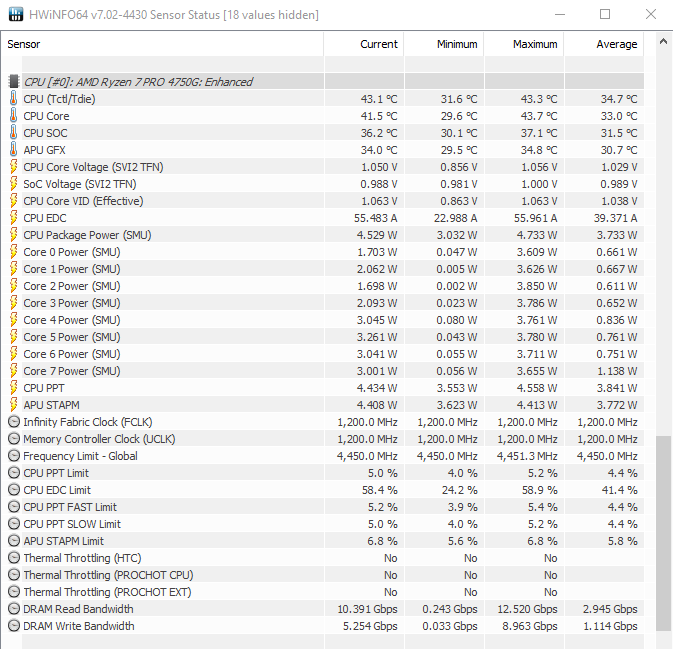Click lightning icon beside CPU EDC

[x=14, y=218]
